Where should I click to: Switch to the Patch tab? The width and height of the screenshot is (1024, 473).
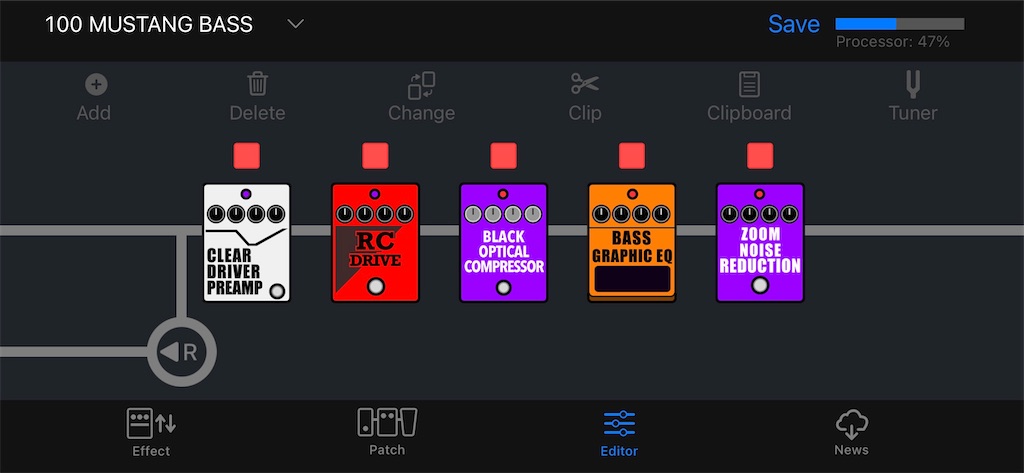387,432
